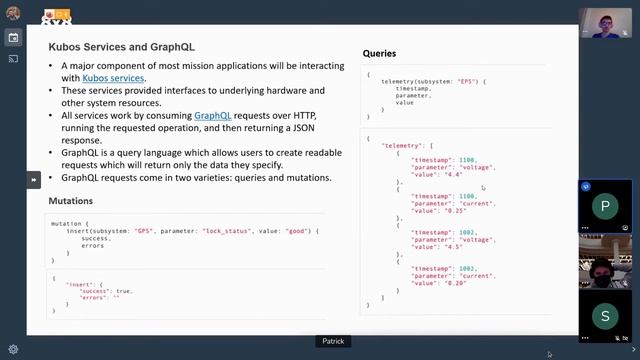The width and height of the screenshot is (640, 360).
Task: Open the meetings calendar icon in the sidebar
Action: pyautogui.click(x=13, y=38)
